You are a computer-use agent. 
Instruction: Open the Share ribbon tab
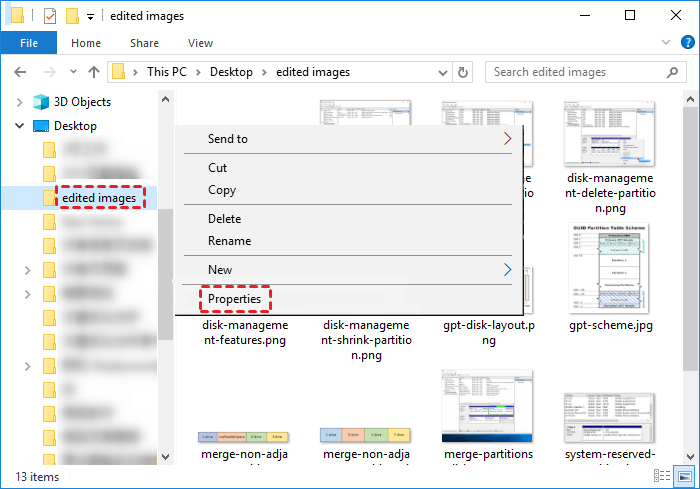(144, 43)
